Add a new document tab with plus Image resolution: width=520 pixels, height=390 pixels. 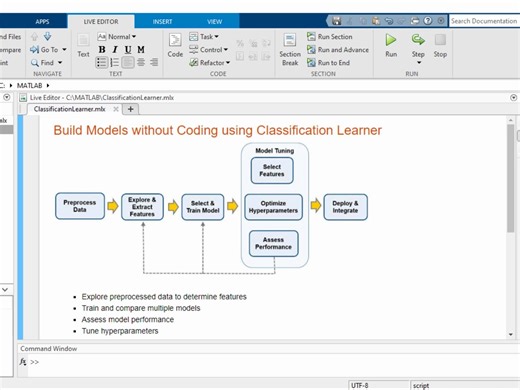point(131,109)
